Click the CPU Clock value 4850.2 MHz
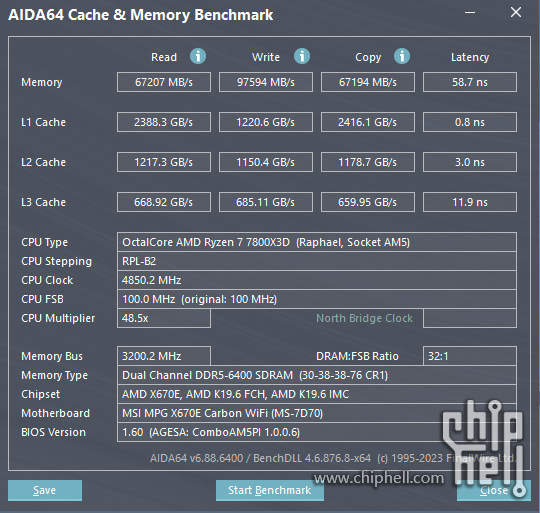The width and height of the screenshot is (540, 513). 317,280
